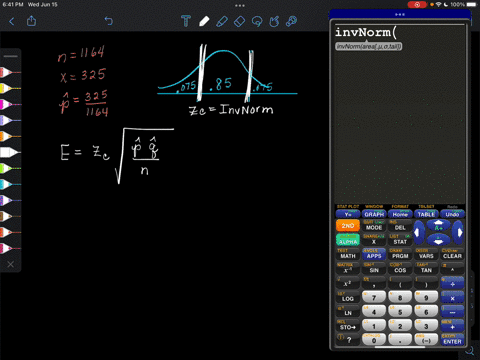This screenshot has height=360, width=480.
Task: Grab the palette handle bar
Action: tap(11, 56)
